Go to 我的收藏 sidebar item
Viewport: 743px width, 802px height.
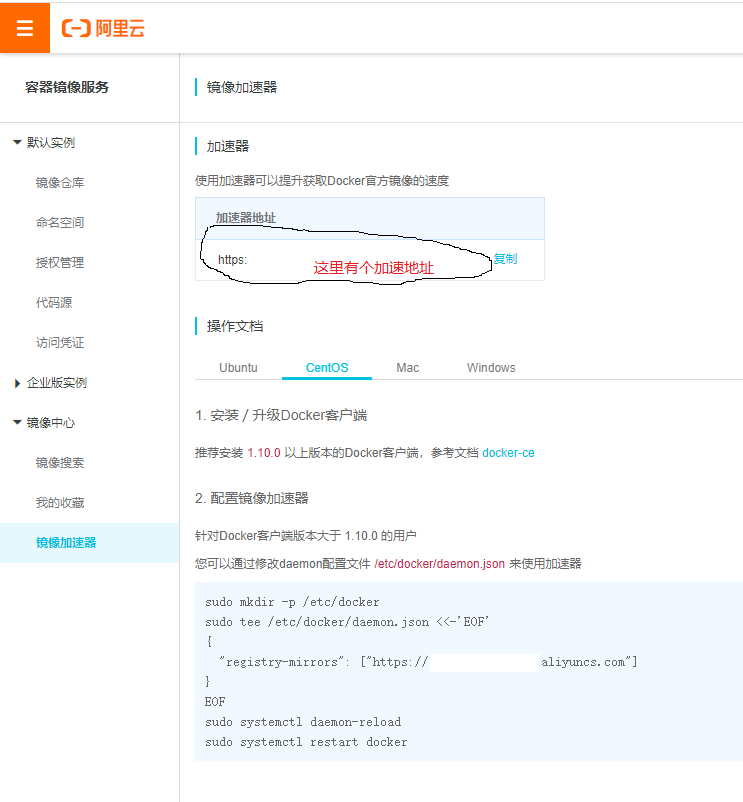(60, 503)
